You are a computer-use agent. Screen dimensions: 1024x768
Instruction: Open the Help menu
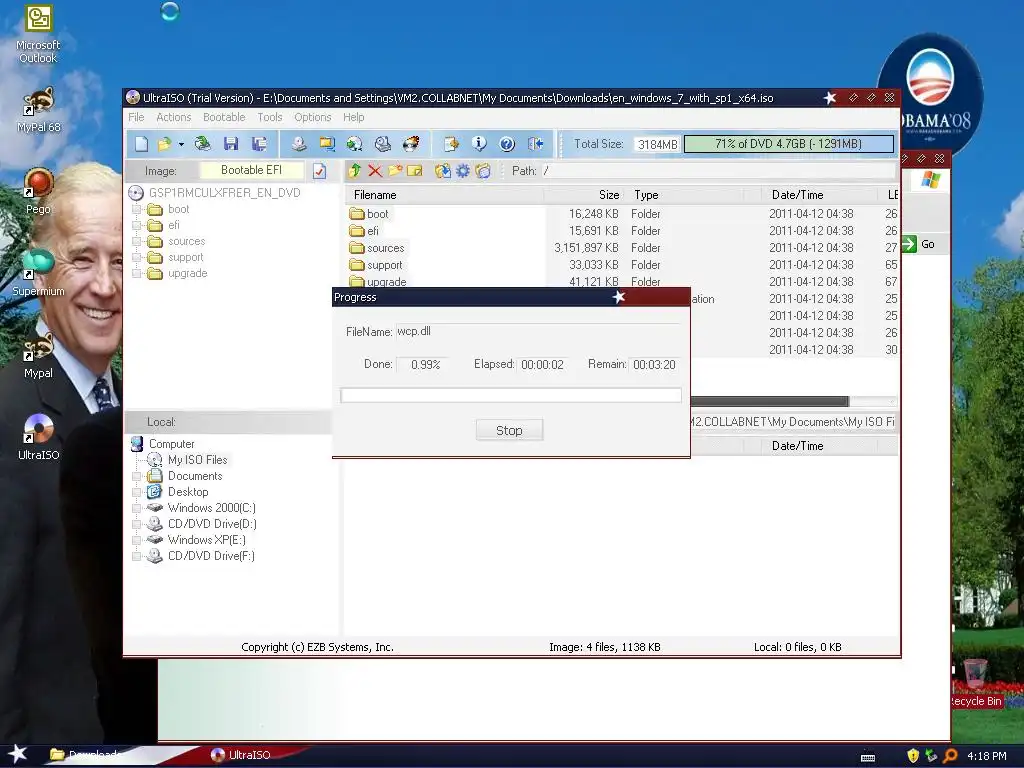(354, 117)
